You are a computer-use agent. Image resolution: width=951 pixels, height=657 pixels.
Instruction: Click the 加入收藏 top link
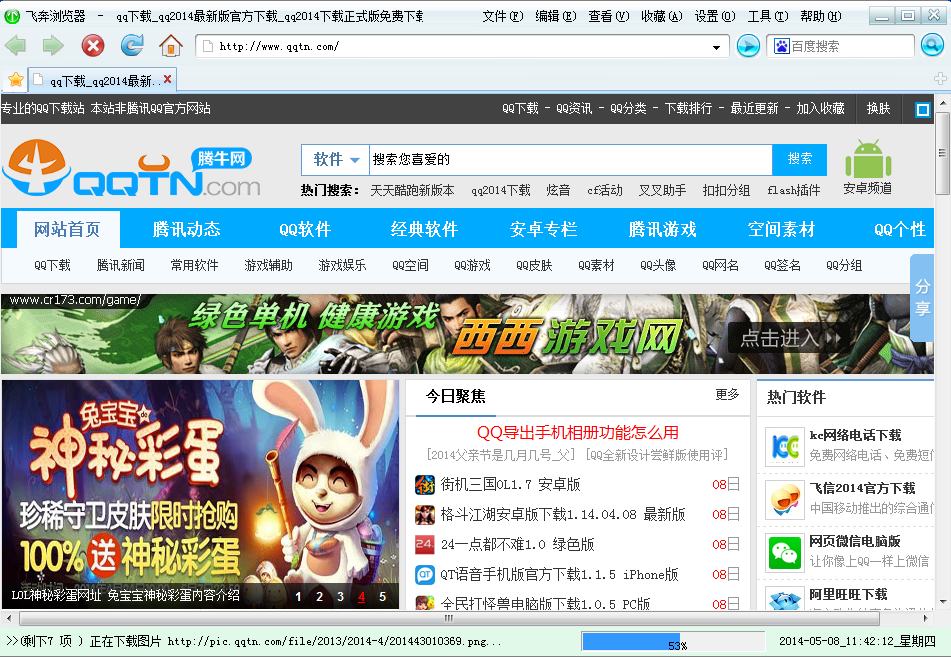(820, 109)
